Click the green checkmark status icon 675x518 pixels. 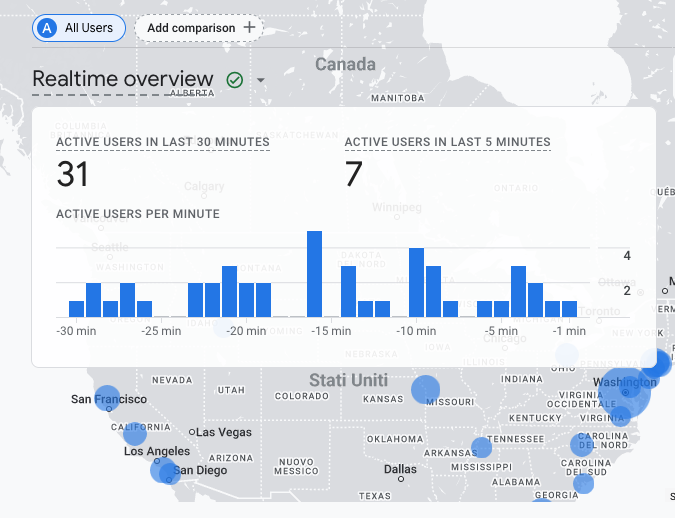pyautogui.click(x=235, y=80)
